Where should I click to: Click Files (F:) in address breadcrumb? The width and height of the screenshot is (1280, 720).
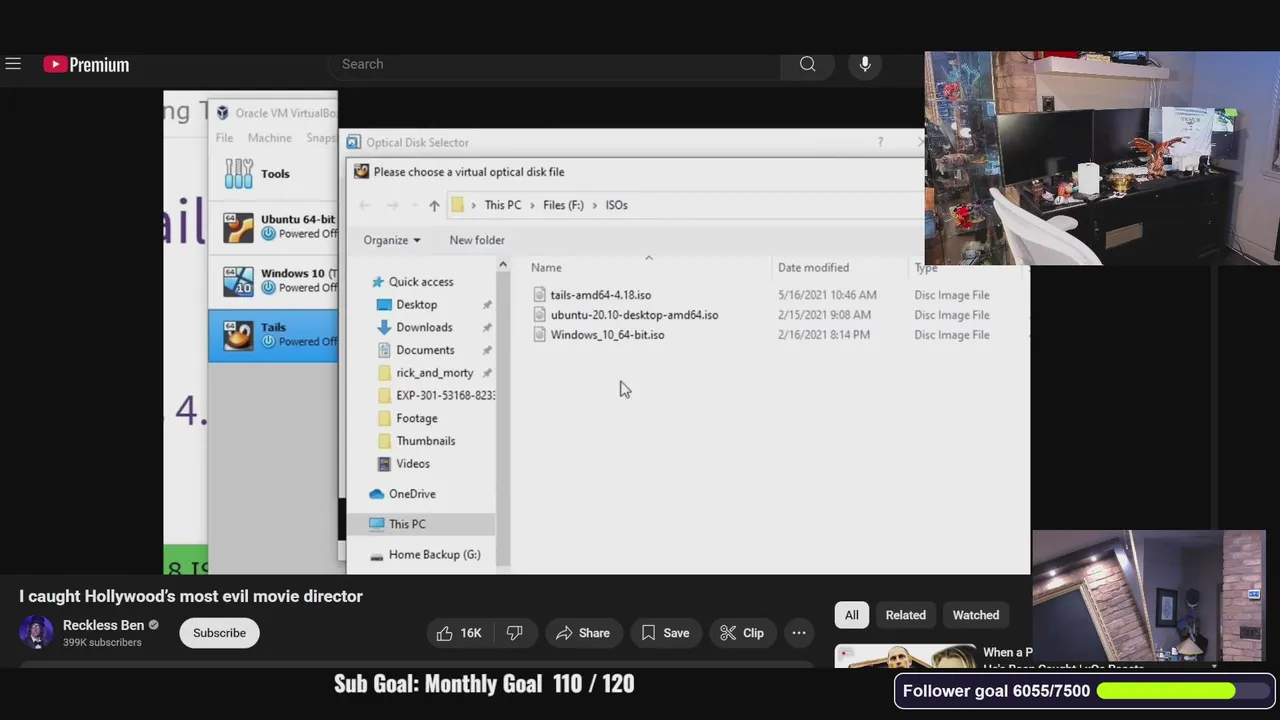pyautogui.click(x=563, y=205)
